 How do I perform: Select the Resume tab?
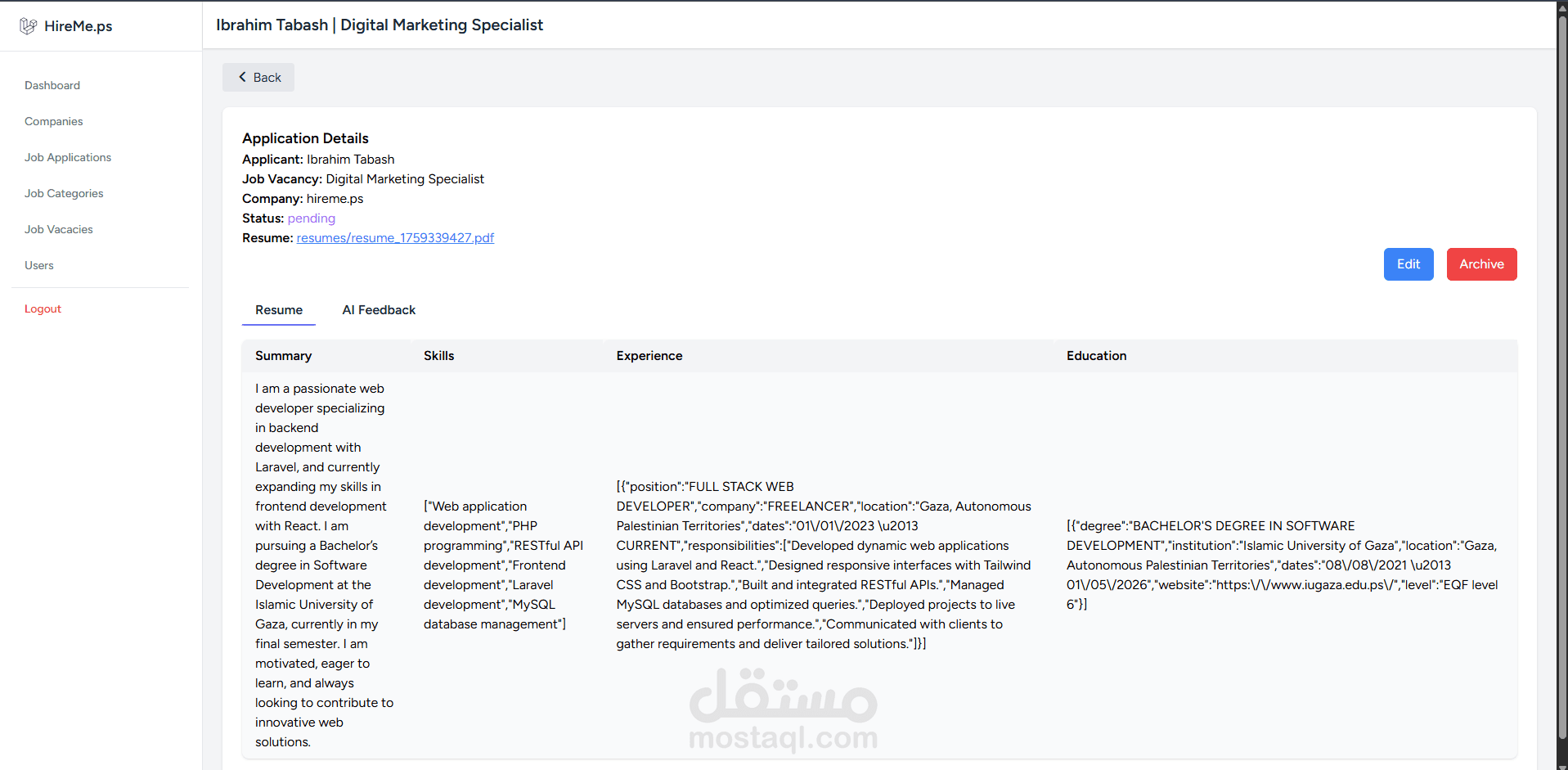coord(279,310)
